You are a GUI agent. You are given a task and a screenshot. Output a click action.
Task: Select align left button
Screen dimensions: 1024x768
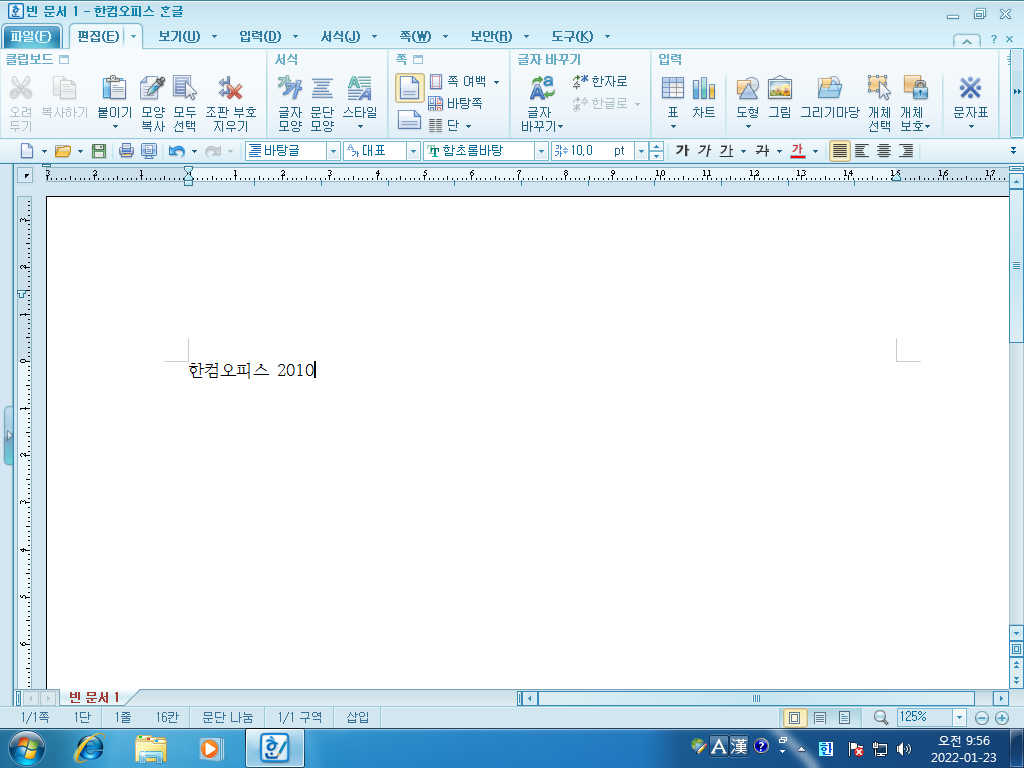click(862, 151)
